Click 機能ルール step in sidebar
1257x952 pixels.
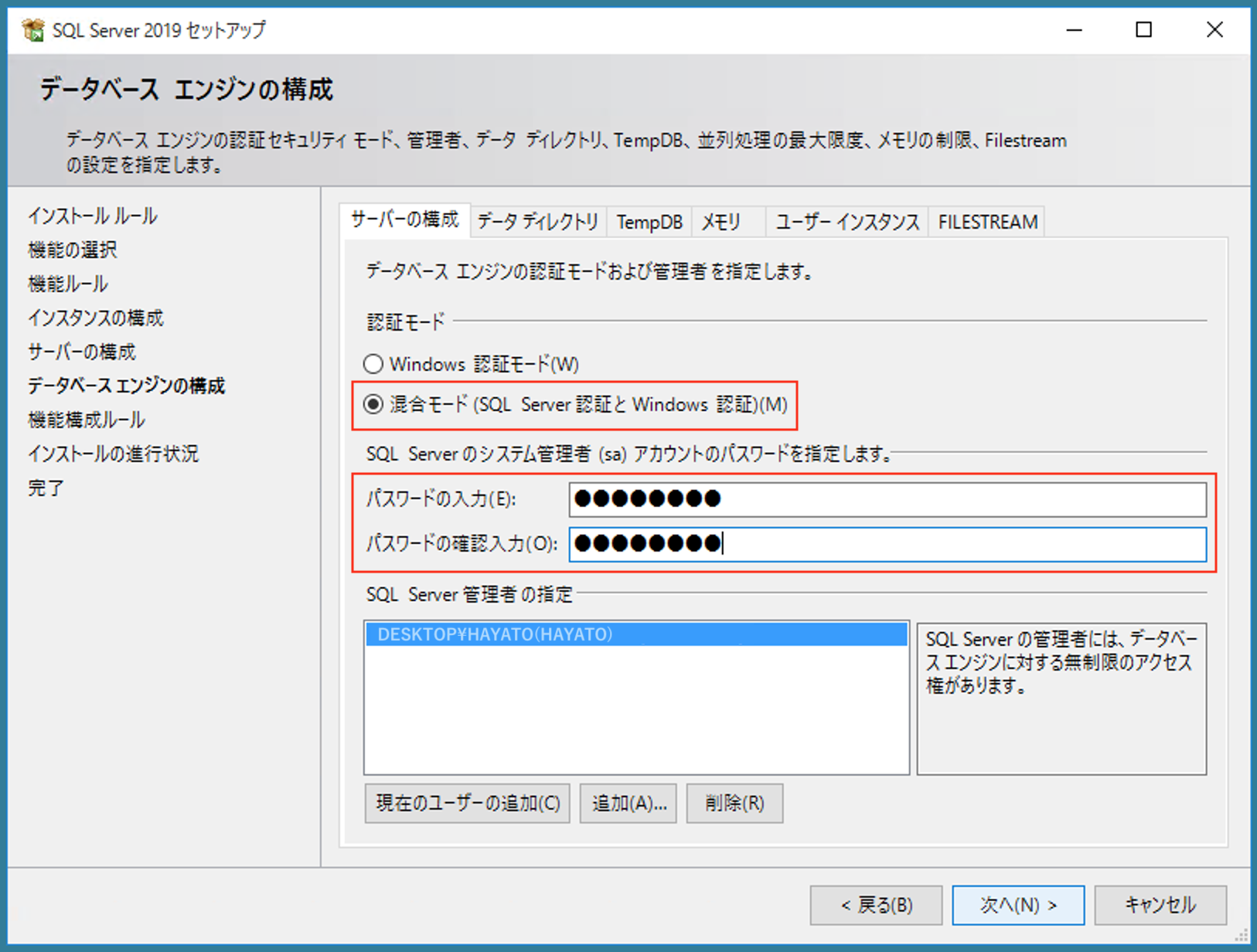[x=68, y=284]
